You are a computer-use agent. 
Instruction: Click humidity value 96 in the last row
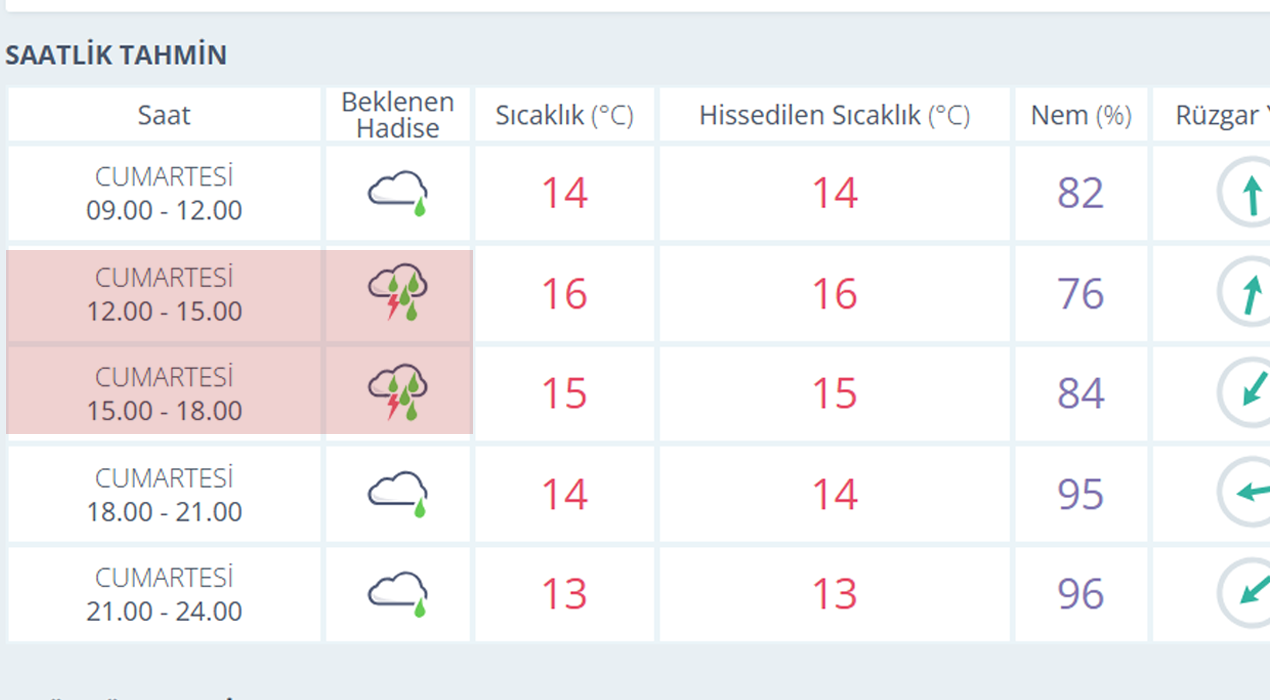click(1081, 594)
